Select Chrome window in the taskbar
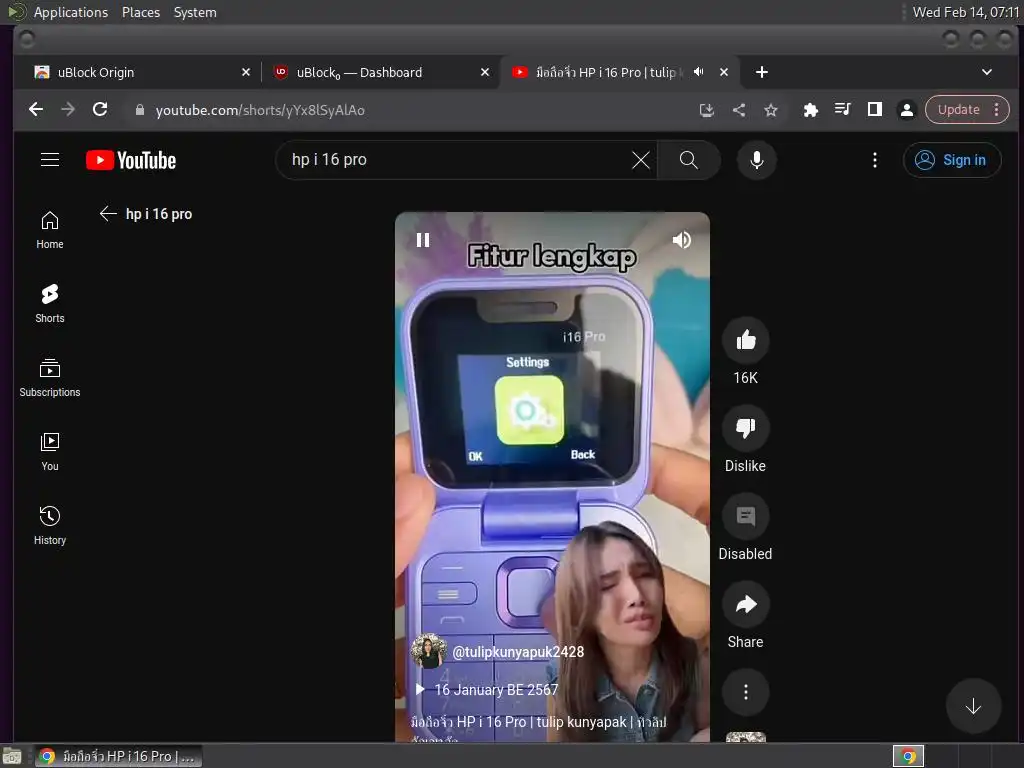Viewport: 1024px width, 768px height. [x=118, y=756]
